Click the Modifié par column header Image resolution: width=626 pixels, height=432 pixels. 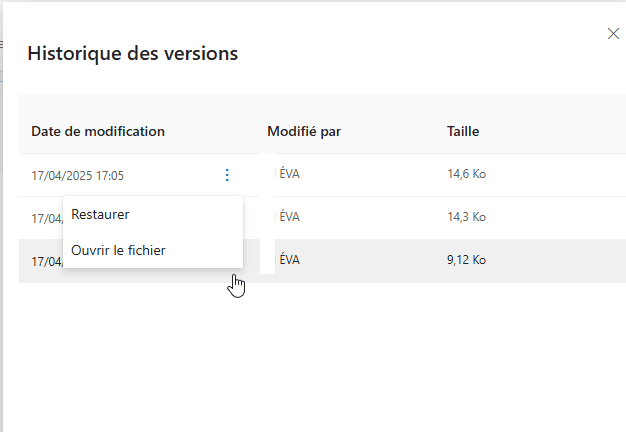click(305, 131)
